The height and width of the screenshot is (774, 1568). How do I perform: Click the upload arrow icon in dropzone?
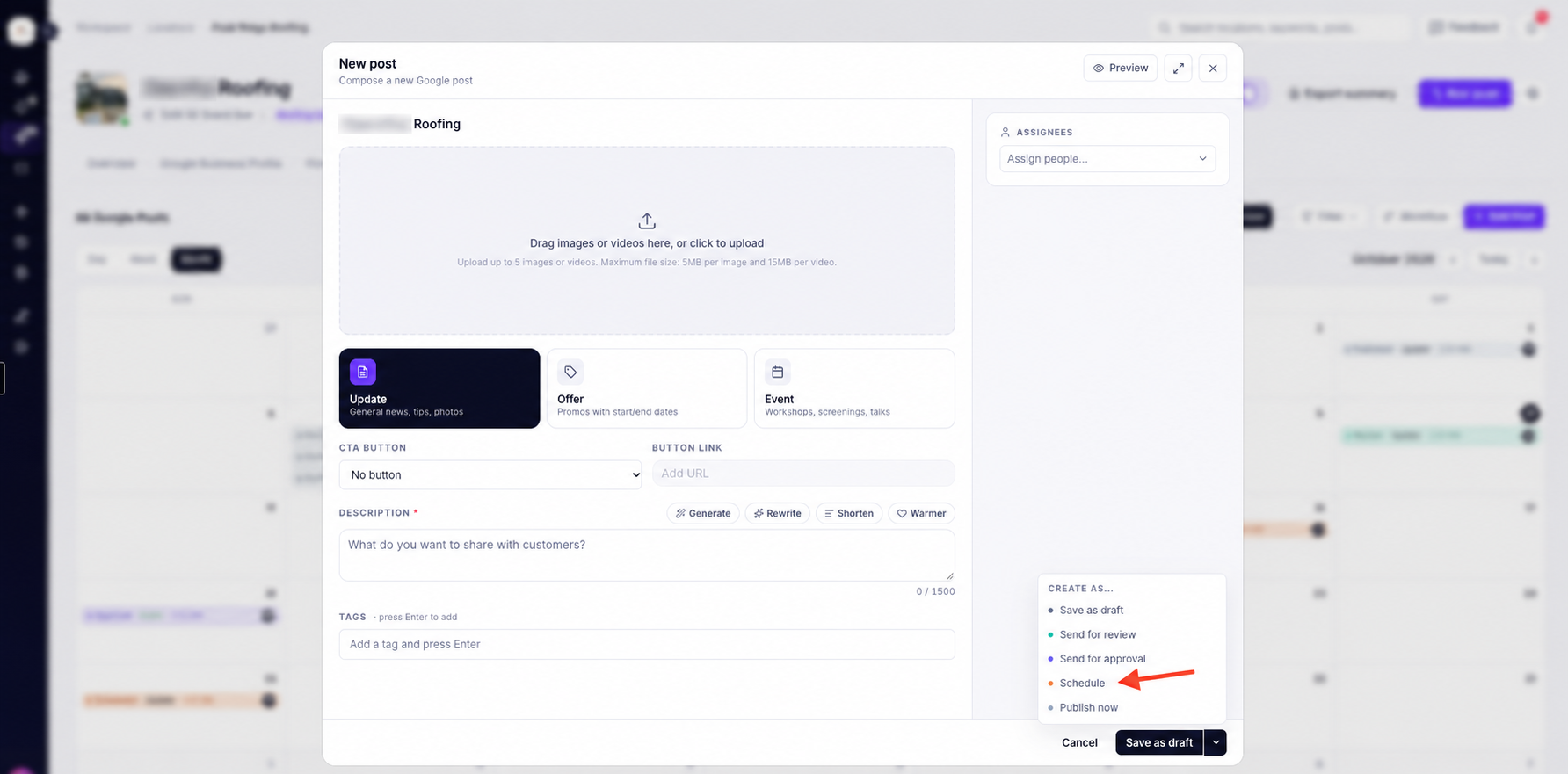(647, 221)
